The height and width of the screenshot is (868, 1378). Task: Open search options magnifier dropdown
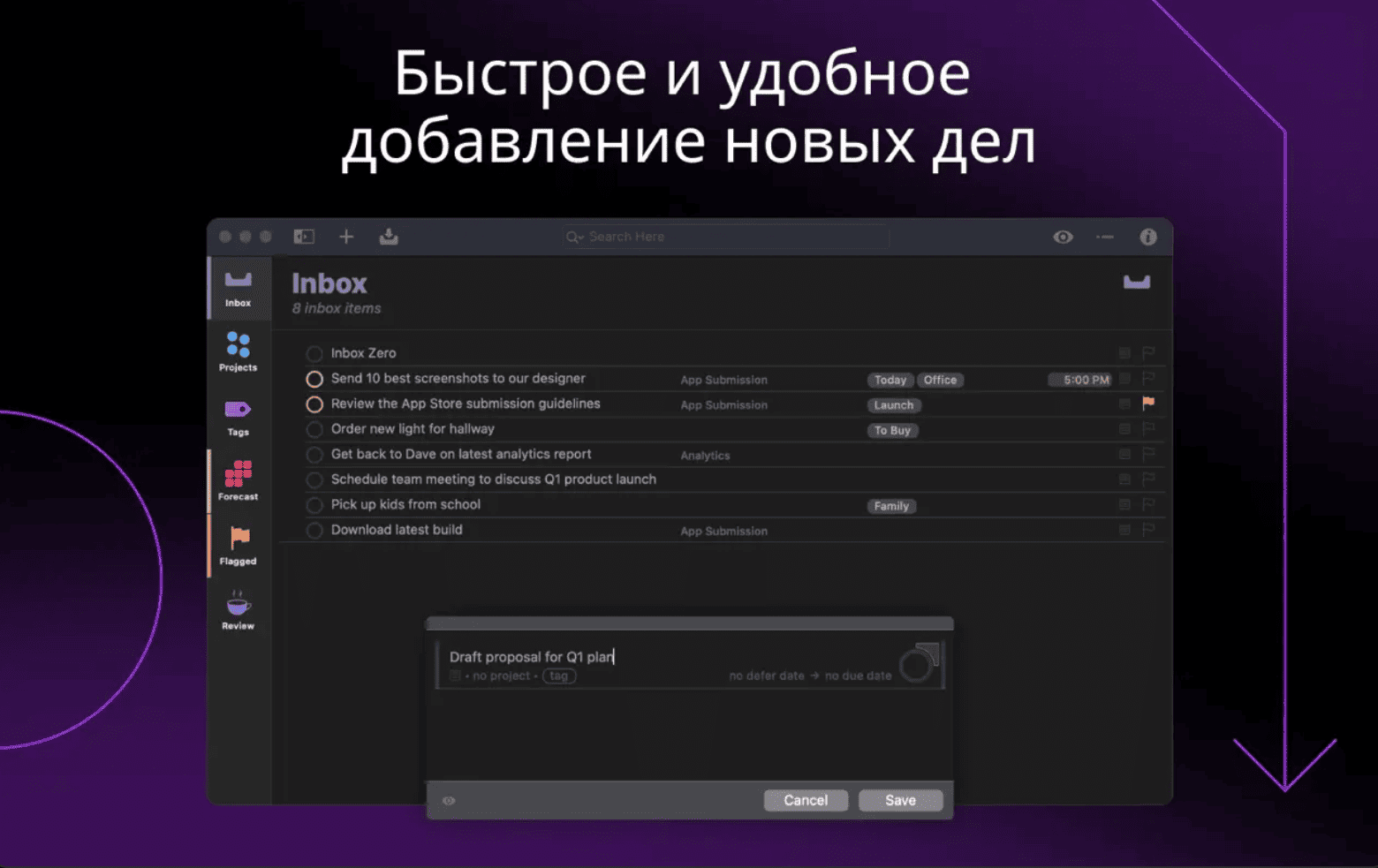[x=574, y=237]
